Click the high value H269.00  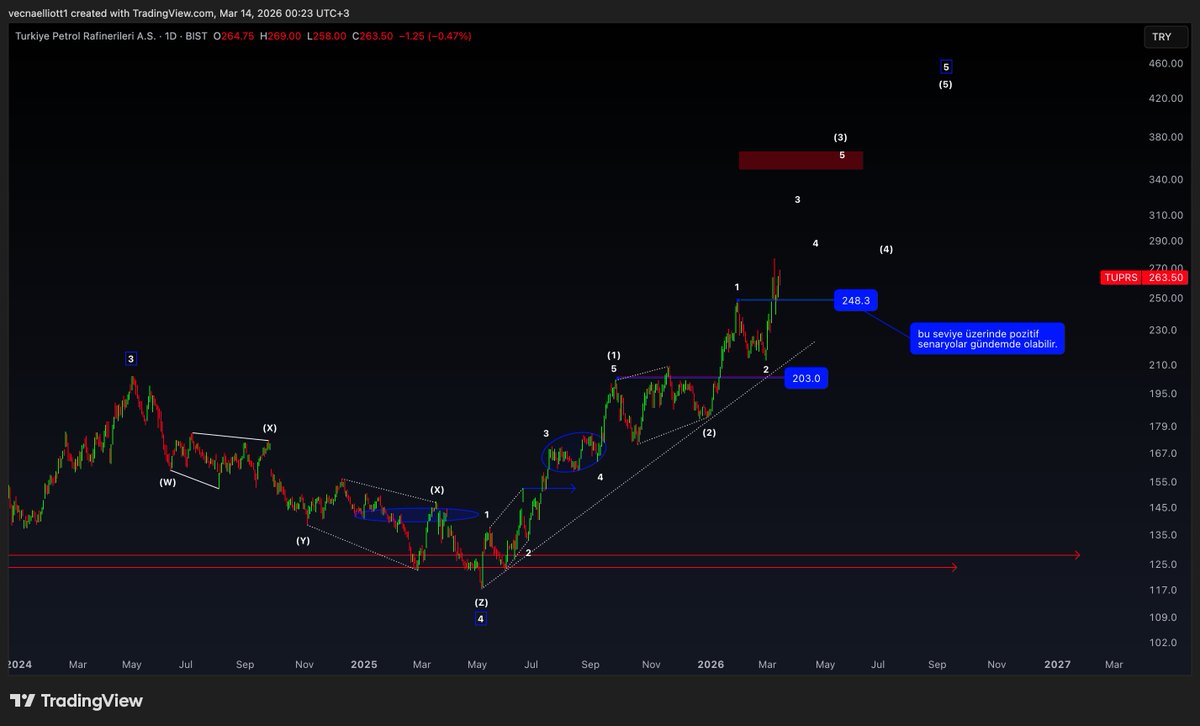[280, 36]
